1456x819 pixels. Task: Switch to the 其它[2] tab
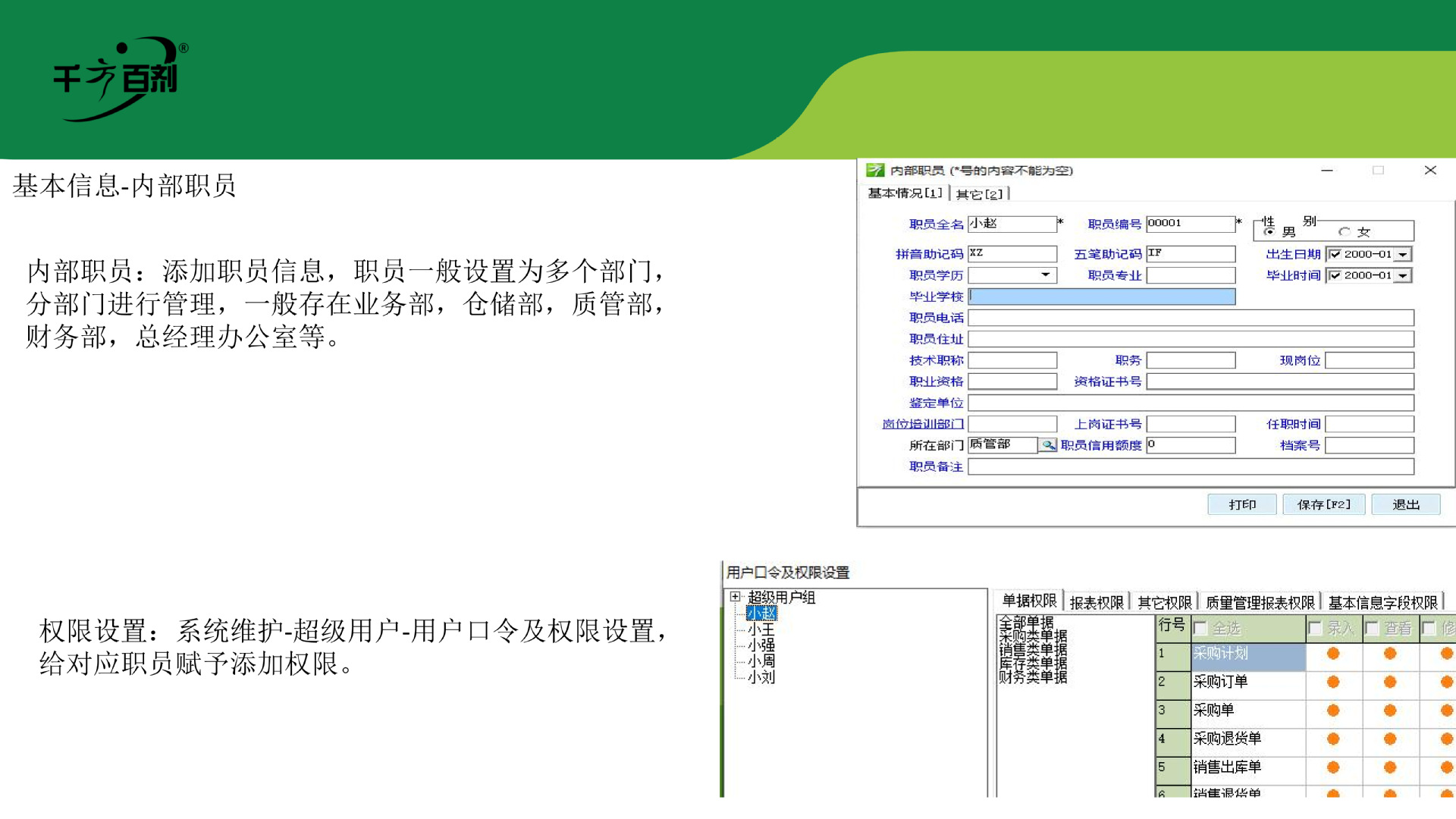point(979,194)
